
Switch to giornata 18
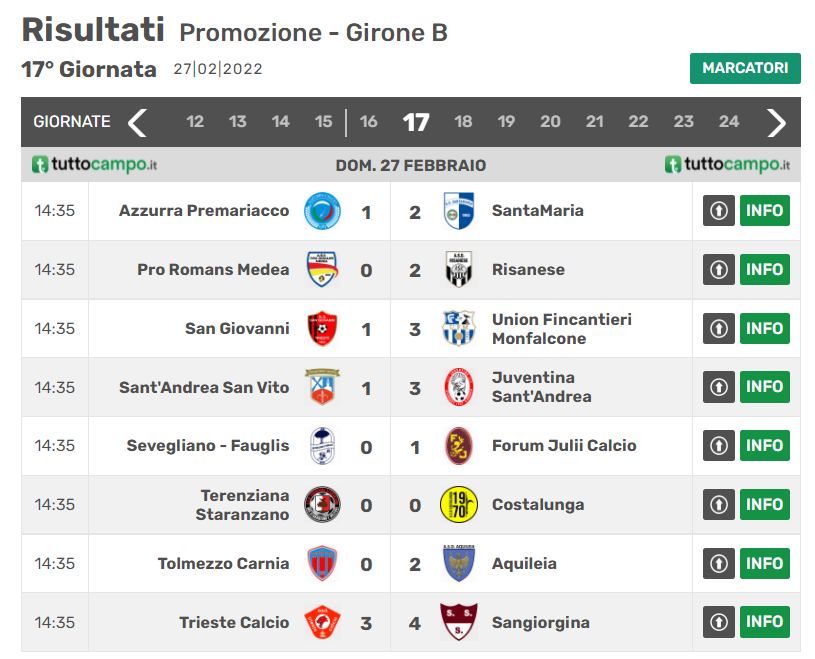pos(463,122)
